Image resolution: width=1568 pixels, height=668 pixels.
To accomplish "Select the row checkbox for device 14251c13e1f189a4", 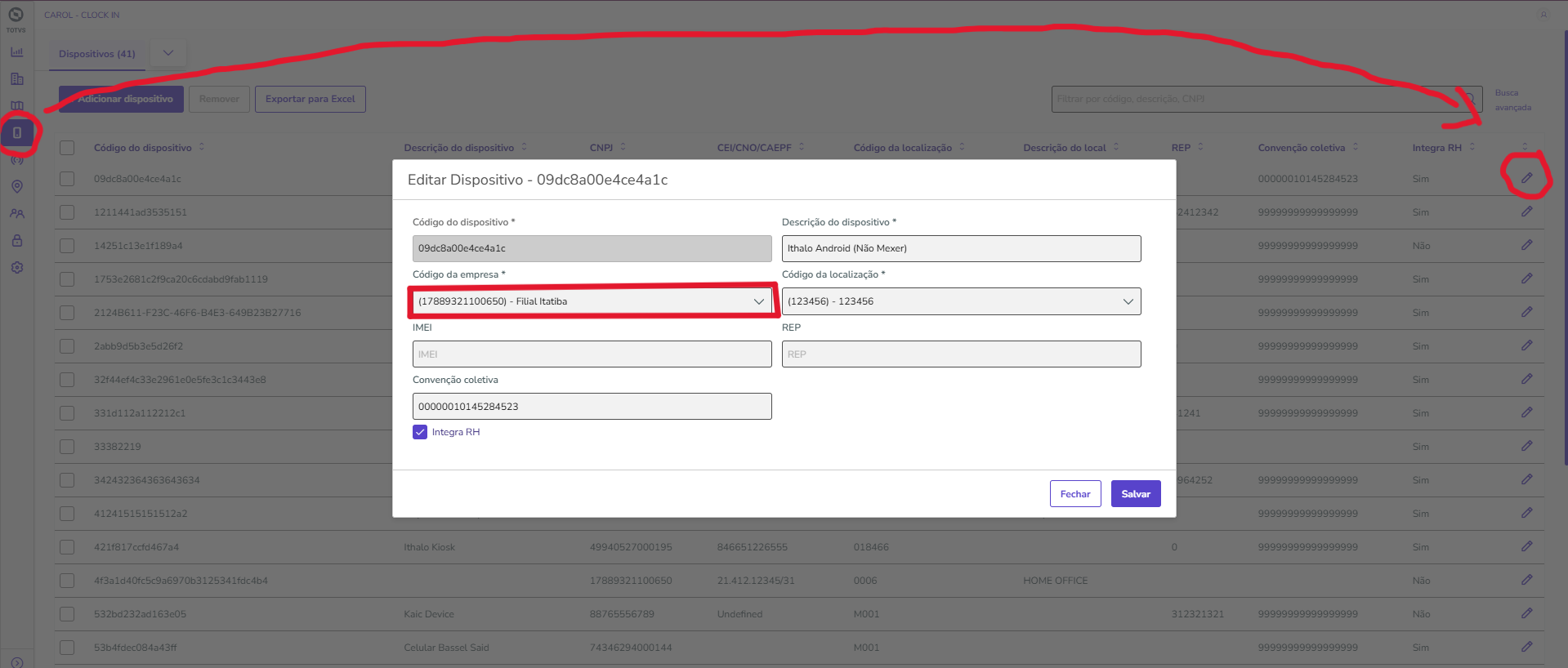I will point(67,246).
